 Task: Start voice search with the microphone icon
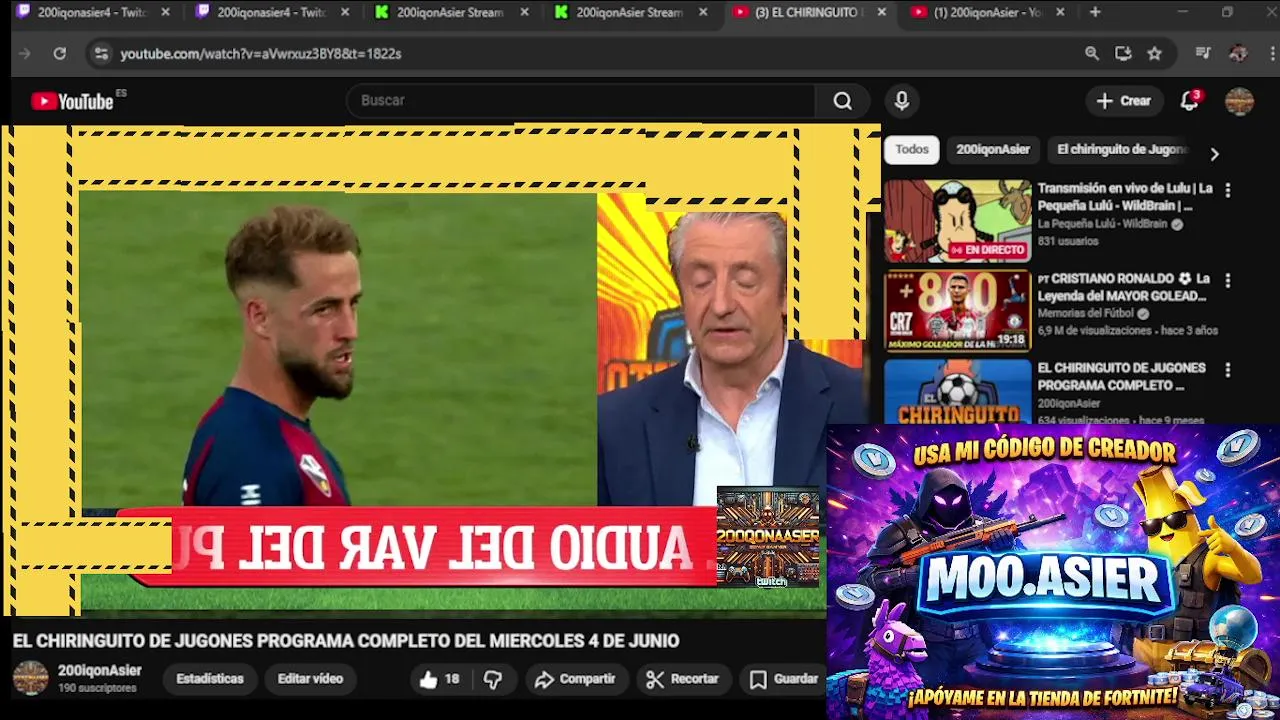901,101
